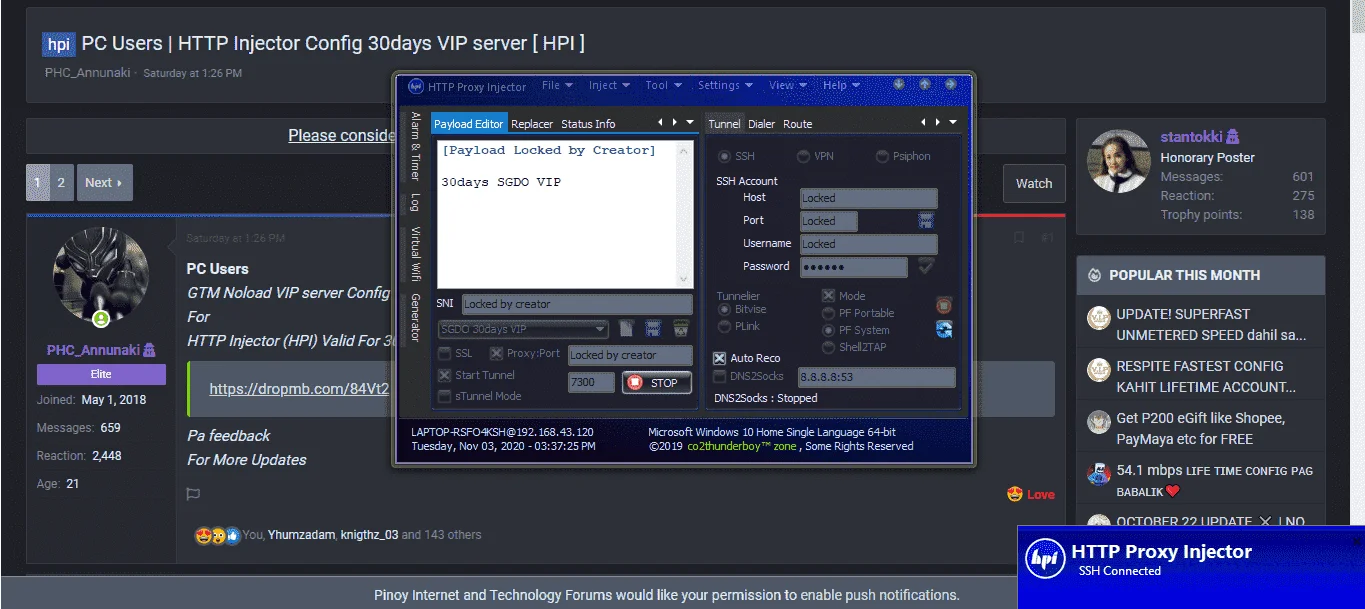Image resolution: width=1365 pixels, height=609 pixels.
Task: Click stantokki's profile avatar
Action: (1118, 160)
